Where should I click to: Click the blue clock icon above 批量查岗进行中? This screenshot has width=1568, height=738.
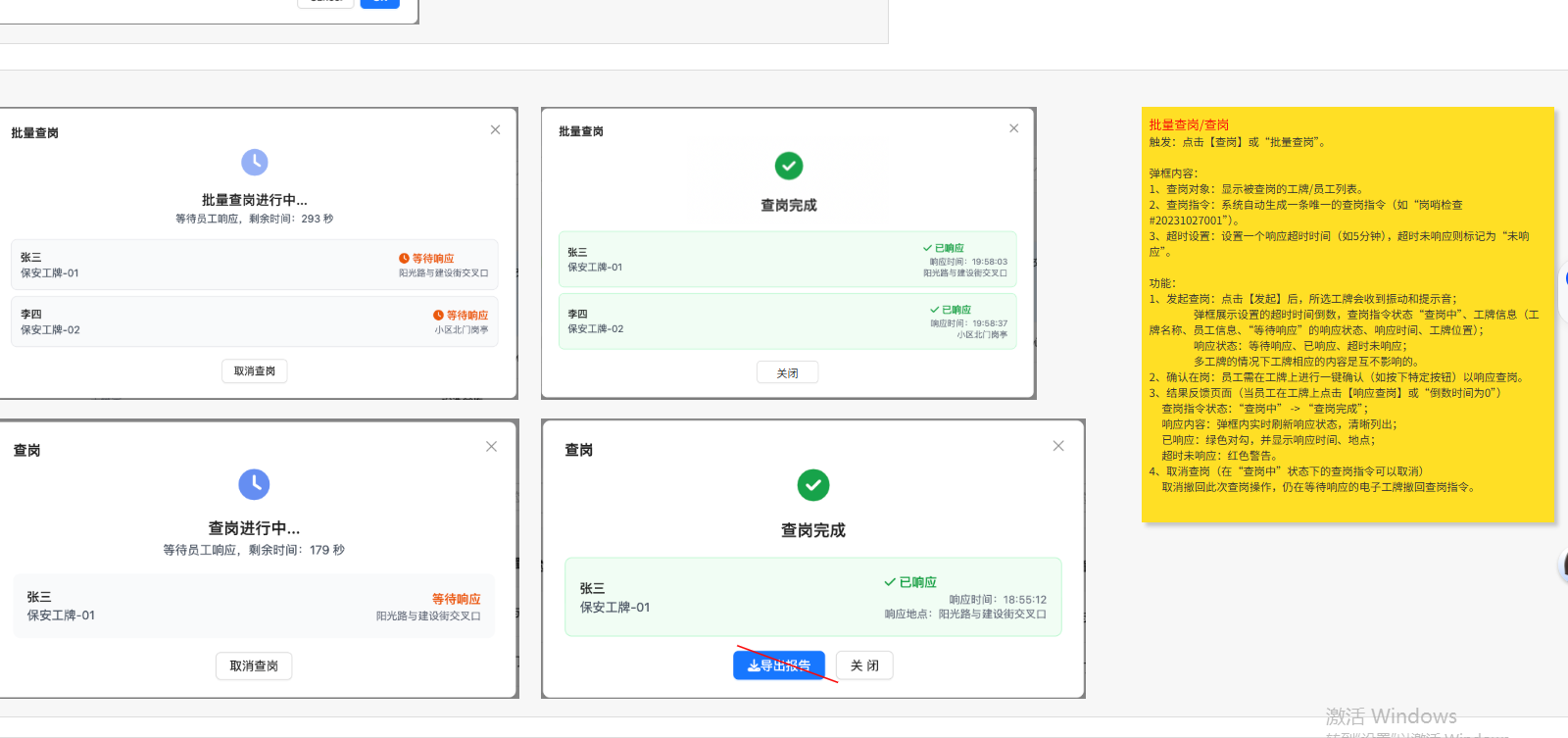click(x=255, y=162)
